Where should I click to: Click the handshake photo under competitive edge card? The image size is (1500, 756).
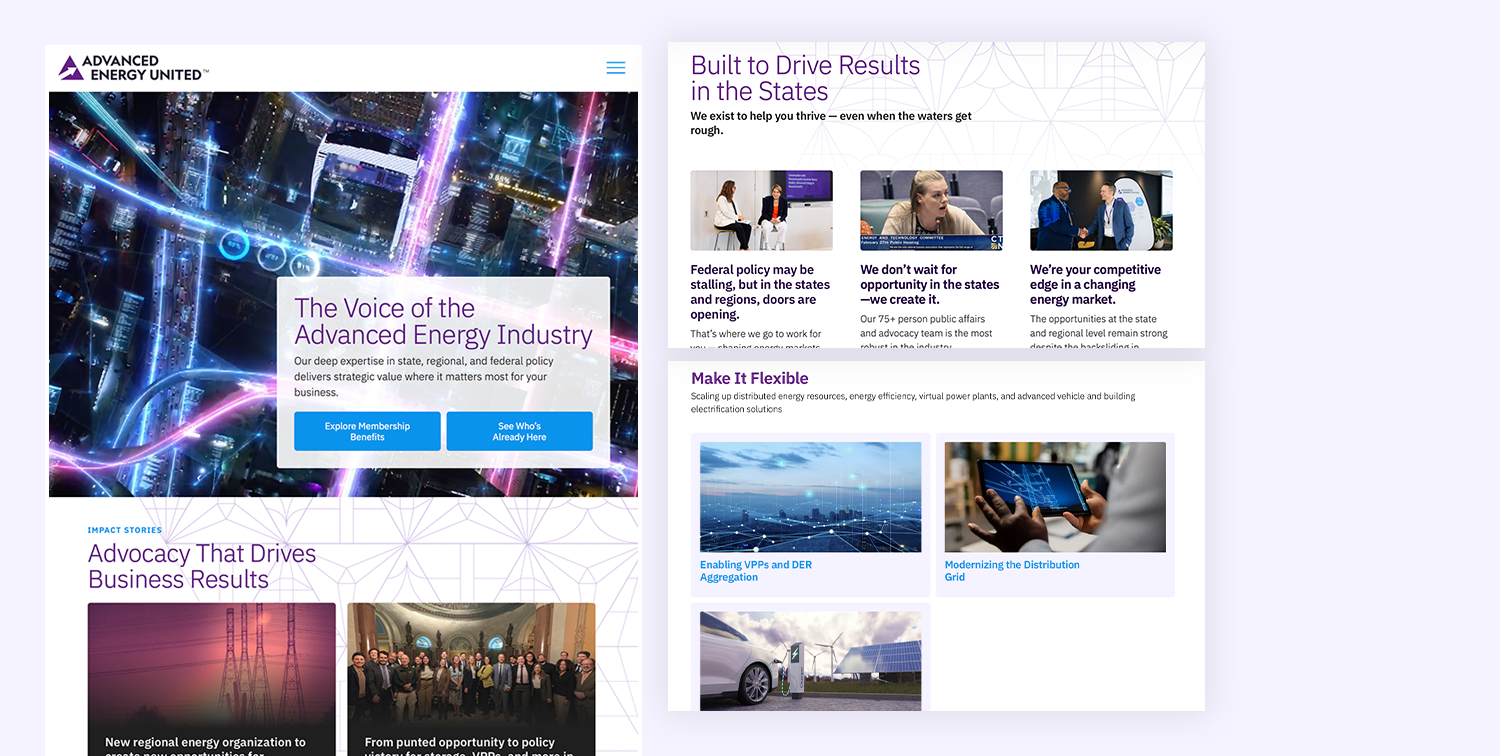click(x=1101, y=210)
